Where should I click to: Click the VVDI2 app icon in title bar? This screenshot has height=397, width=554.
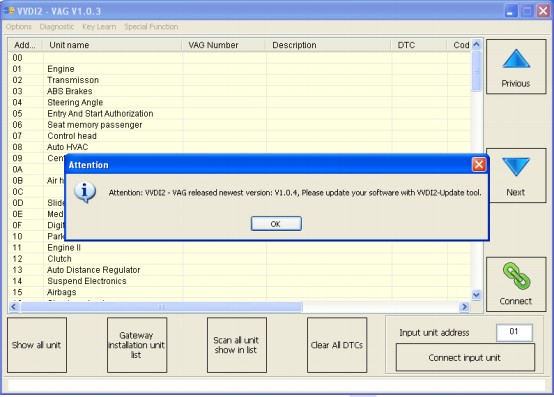tap(9, 11)
